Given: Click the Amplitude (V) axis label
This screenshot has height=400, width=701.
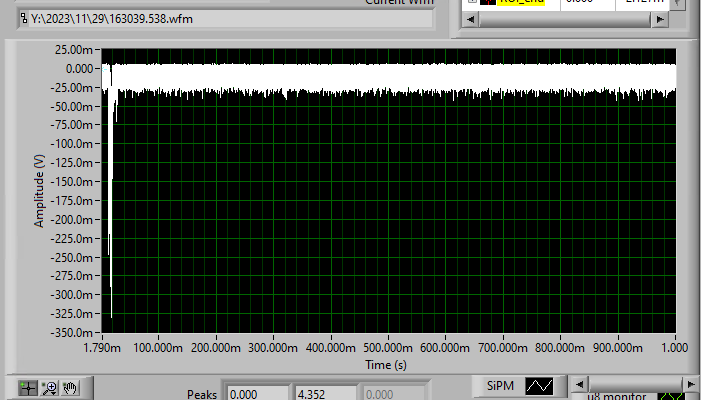Looking at the screenshot, I should point(39,191).
